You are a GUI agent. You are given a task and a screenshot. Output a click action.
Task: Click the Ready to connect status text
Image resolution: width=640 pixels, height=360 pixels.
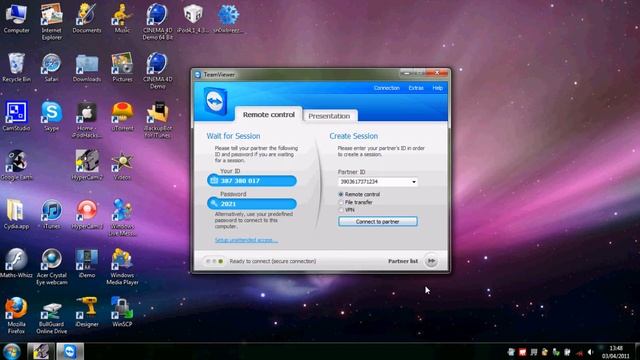273,261
